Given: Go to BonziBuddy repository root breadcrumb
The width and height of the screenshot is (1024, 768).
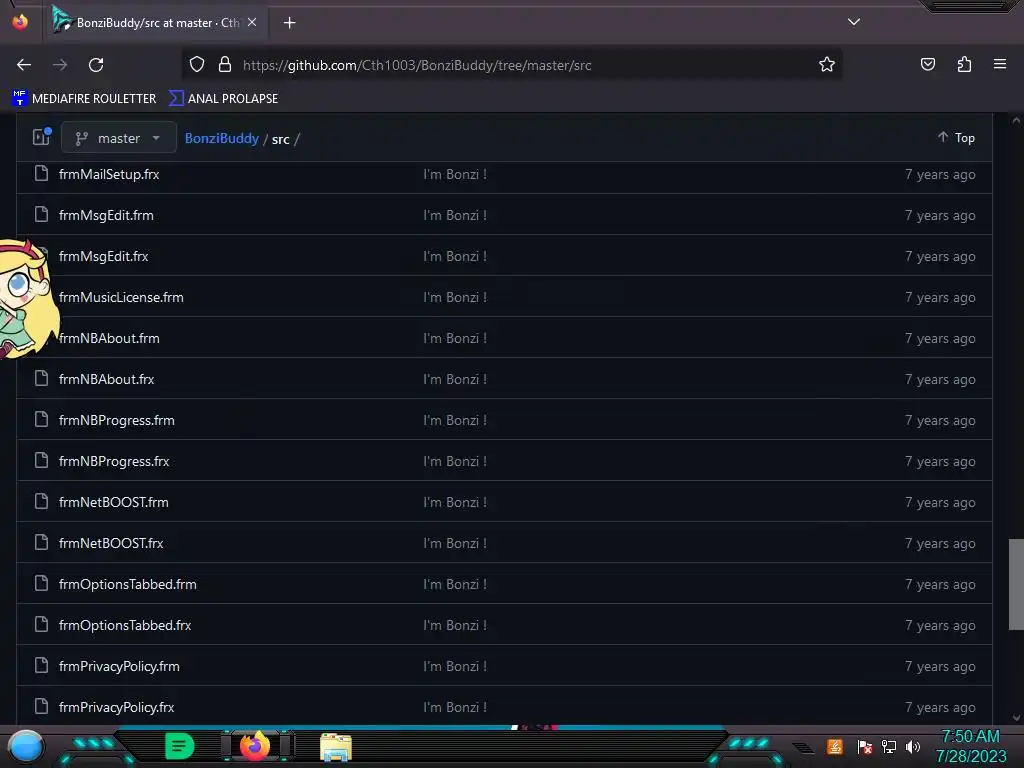Looking at the screenshot, I should point(222,138).
